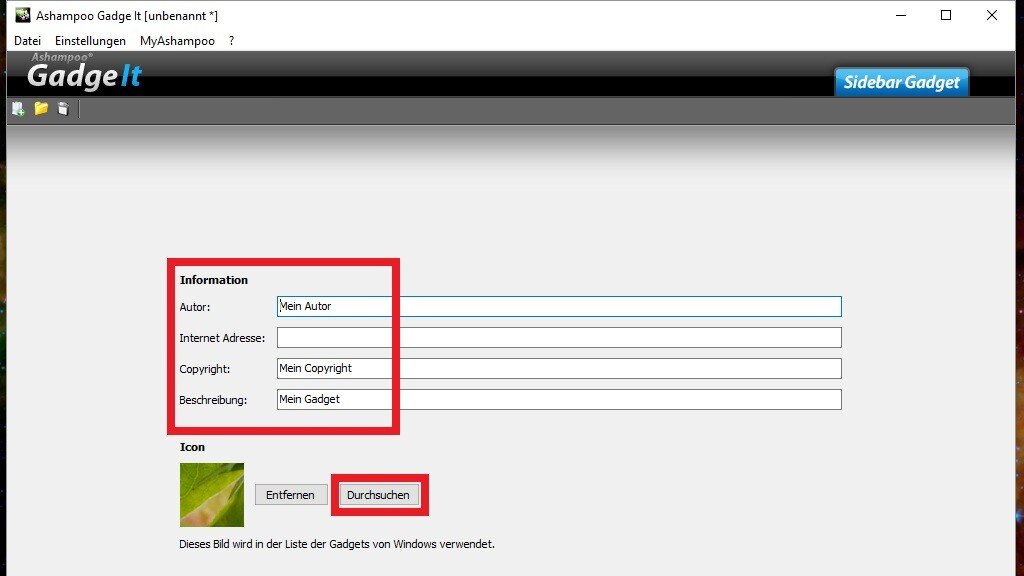
Task: Select the Copyright text field
Action: [x=560, y=368]
